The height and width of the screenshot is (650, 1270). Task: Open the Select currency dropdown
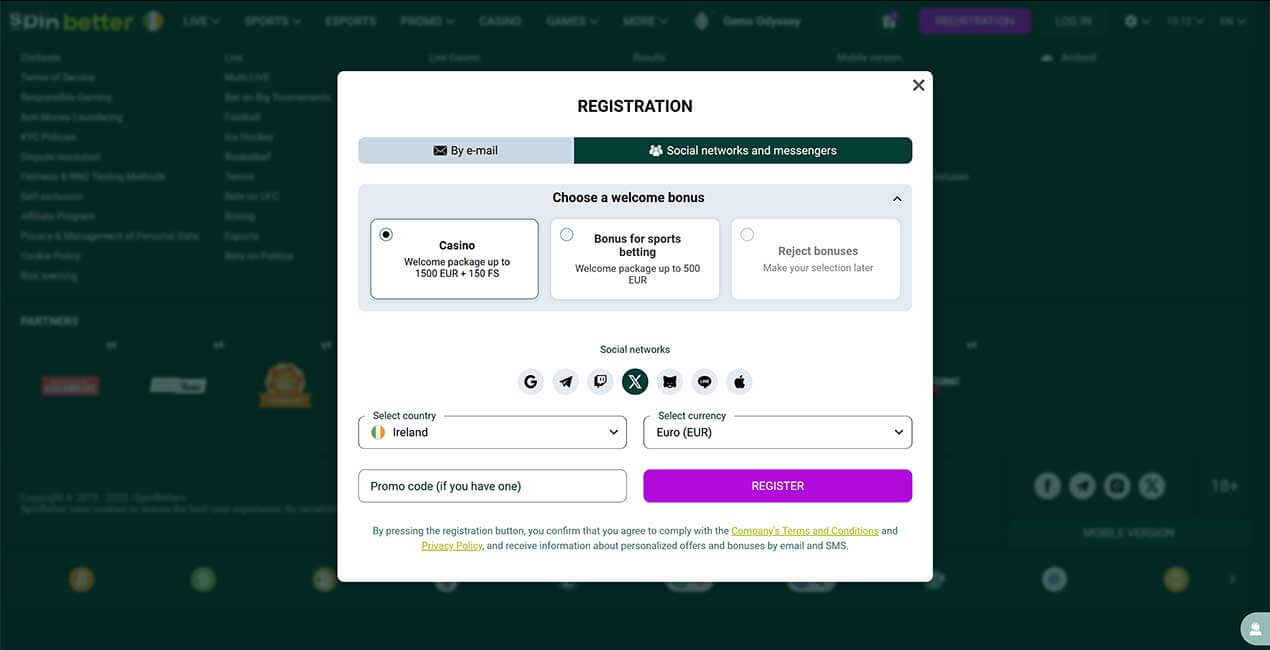click(777, 431)
